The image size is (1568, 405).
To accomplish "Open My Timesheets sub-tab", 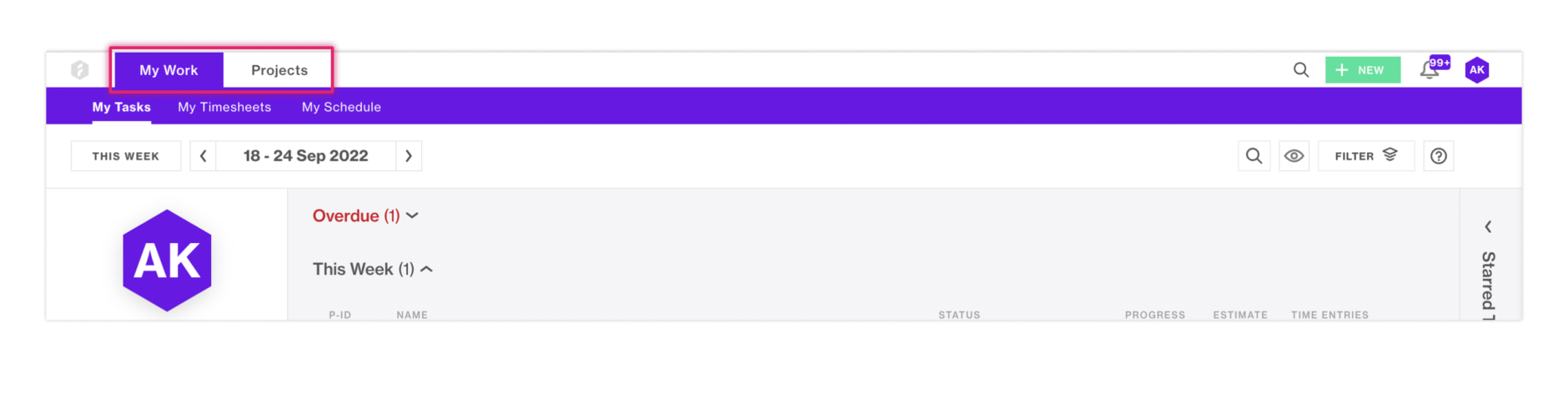I will [x=224, y=107].
